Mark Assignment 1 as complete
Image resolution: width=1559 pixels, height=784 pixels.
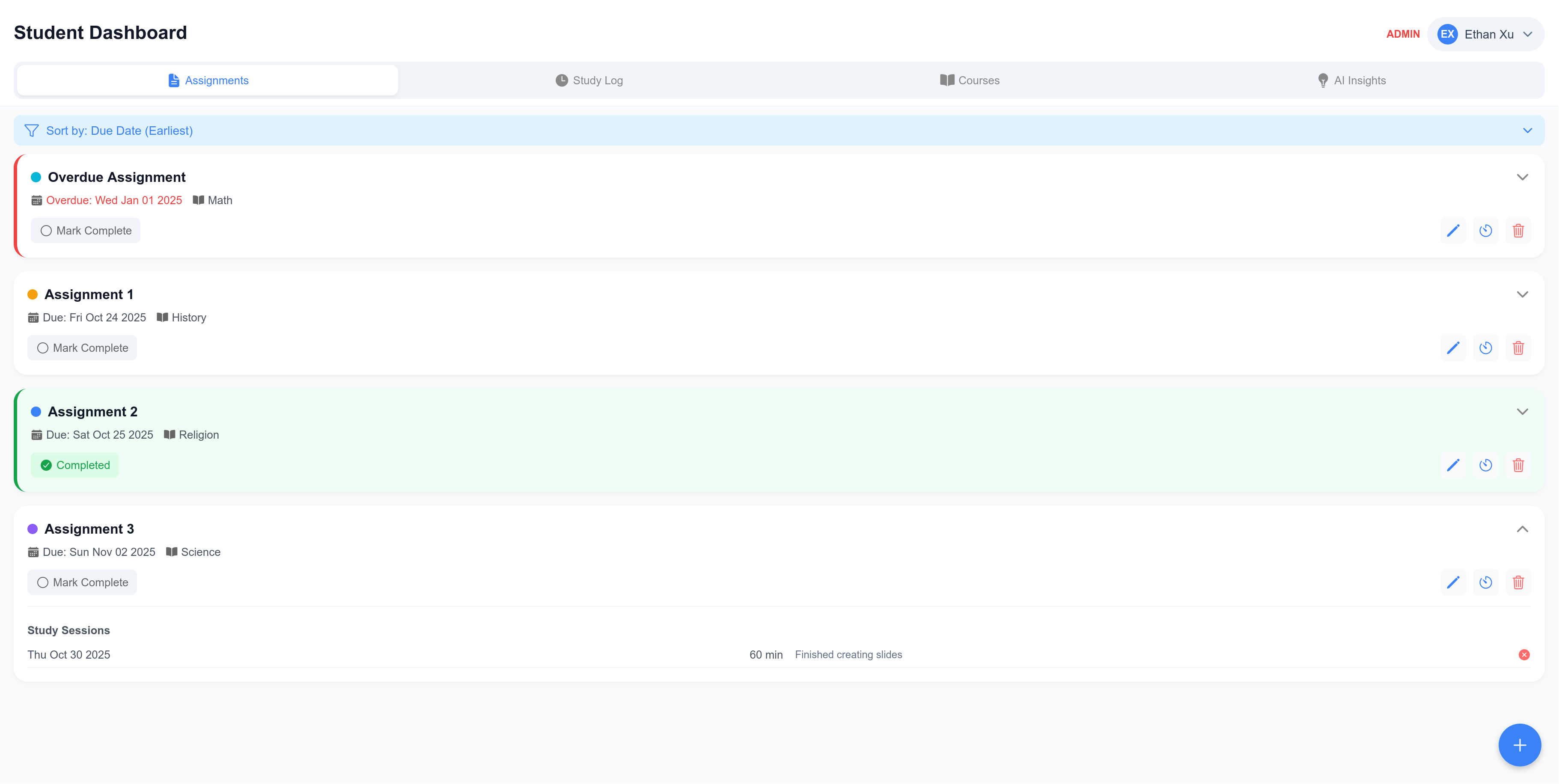pyautogui.click(x=82, y=348)
